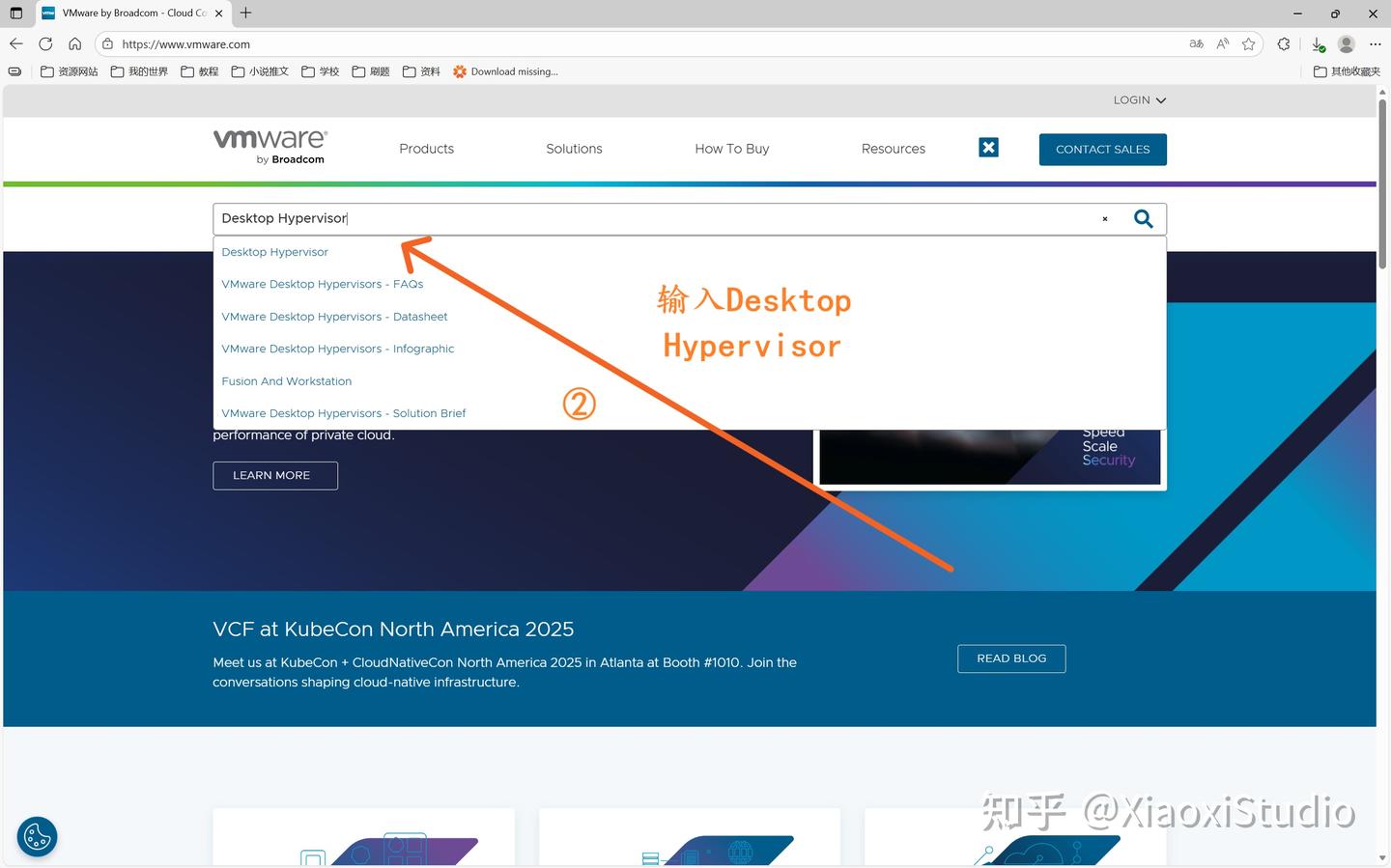
Task: Select VMware Desktop Hypervisors - Solution Brief suggestion
Action: pos(344,413)
